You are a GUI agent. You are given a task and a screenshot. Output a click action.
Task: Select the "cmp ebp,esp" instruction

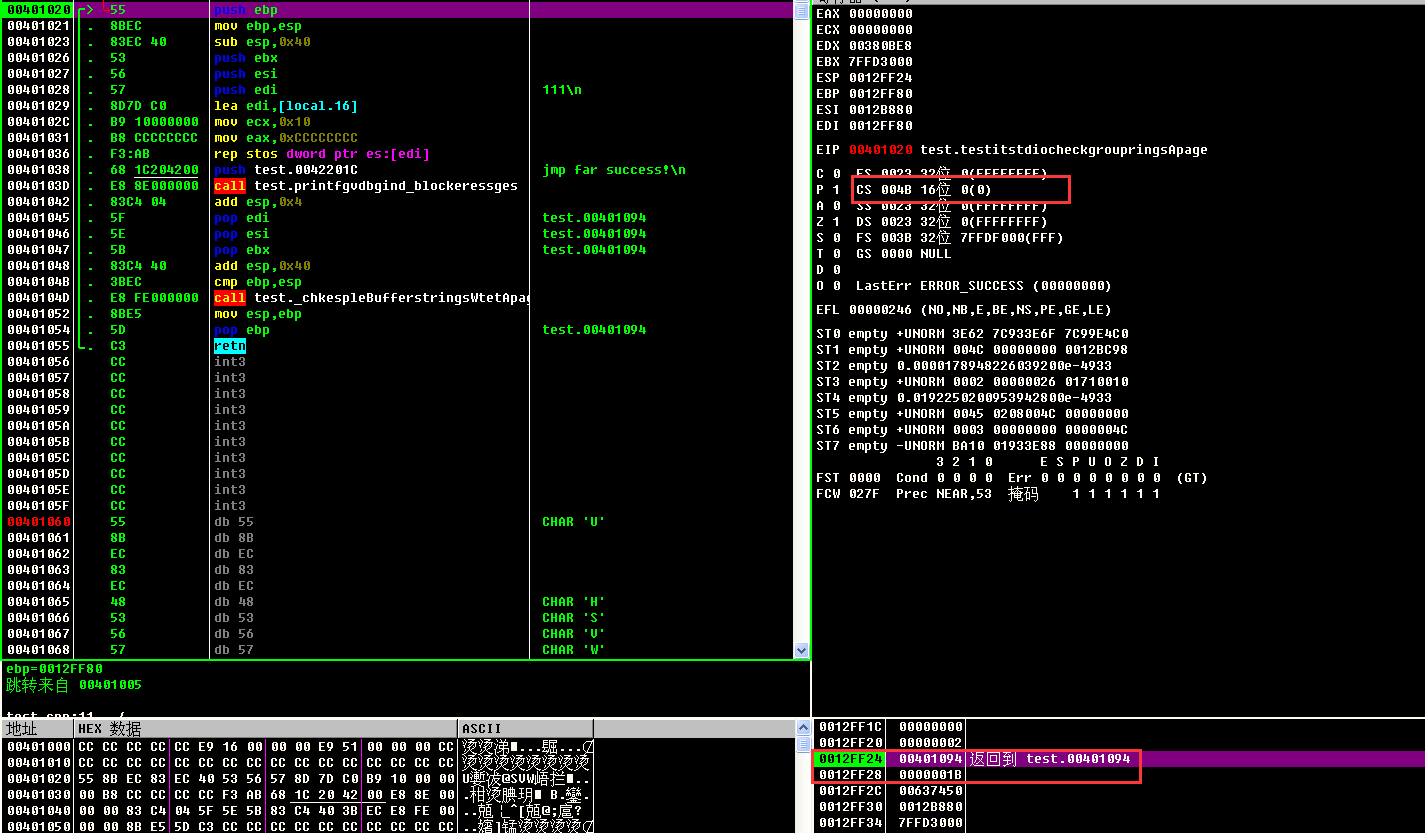258,282
